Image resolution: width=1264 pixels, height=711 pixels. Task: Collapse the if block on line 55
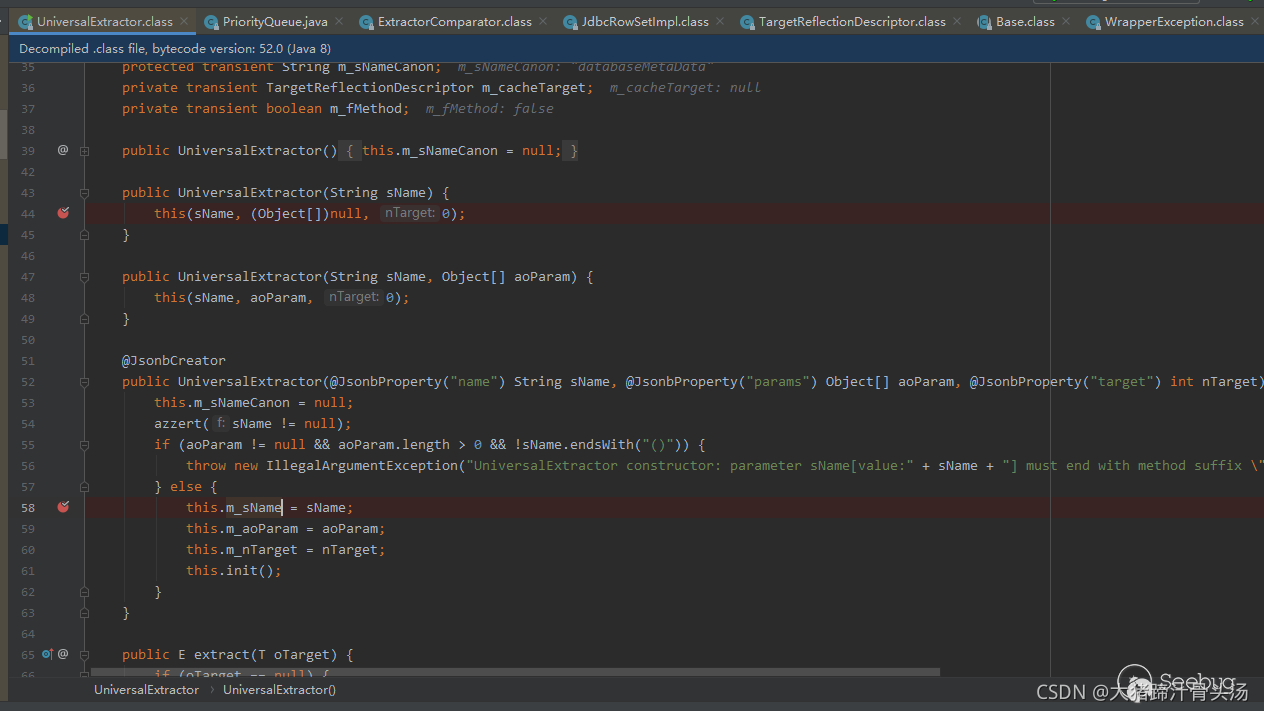[x=85, y=444]
